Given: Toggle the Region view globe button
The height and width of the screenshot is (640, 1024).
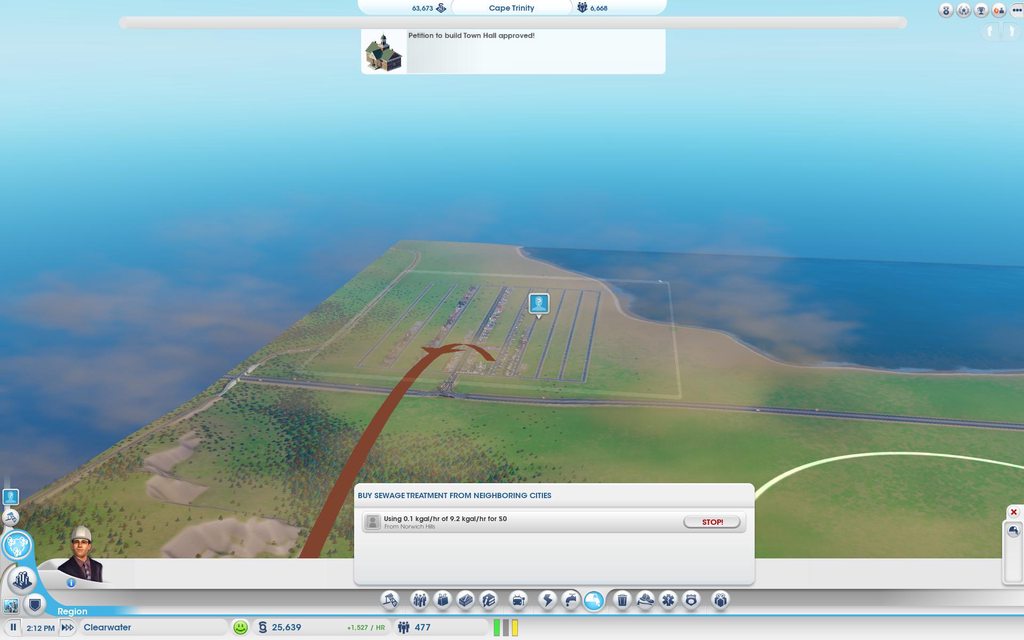Looking at the screenshot, I should pos(18,546).
